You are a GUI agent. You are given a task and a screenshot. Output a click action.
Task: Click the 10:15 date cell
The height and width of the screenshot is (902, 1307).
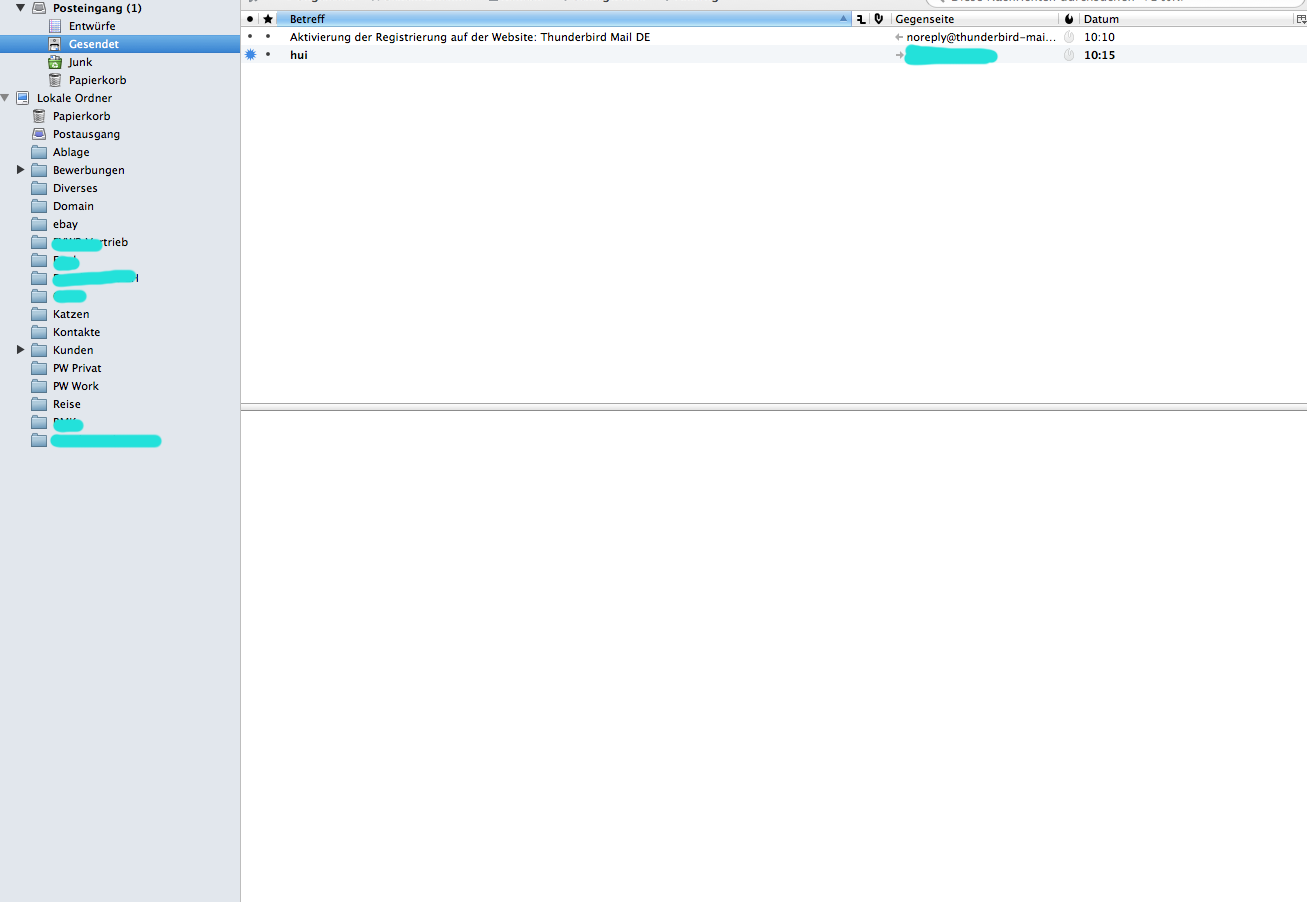[1099, 55]
